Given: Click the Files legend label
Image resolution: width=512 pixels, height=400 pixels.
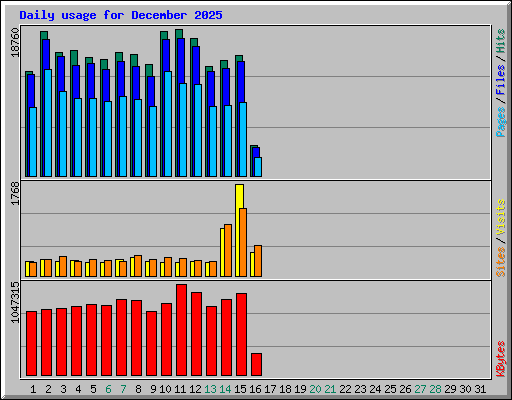Looking at the screenshot, I should (x=501, y=80).
